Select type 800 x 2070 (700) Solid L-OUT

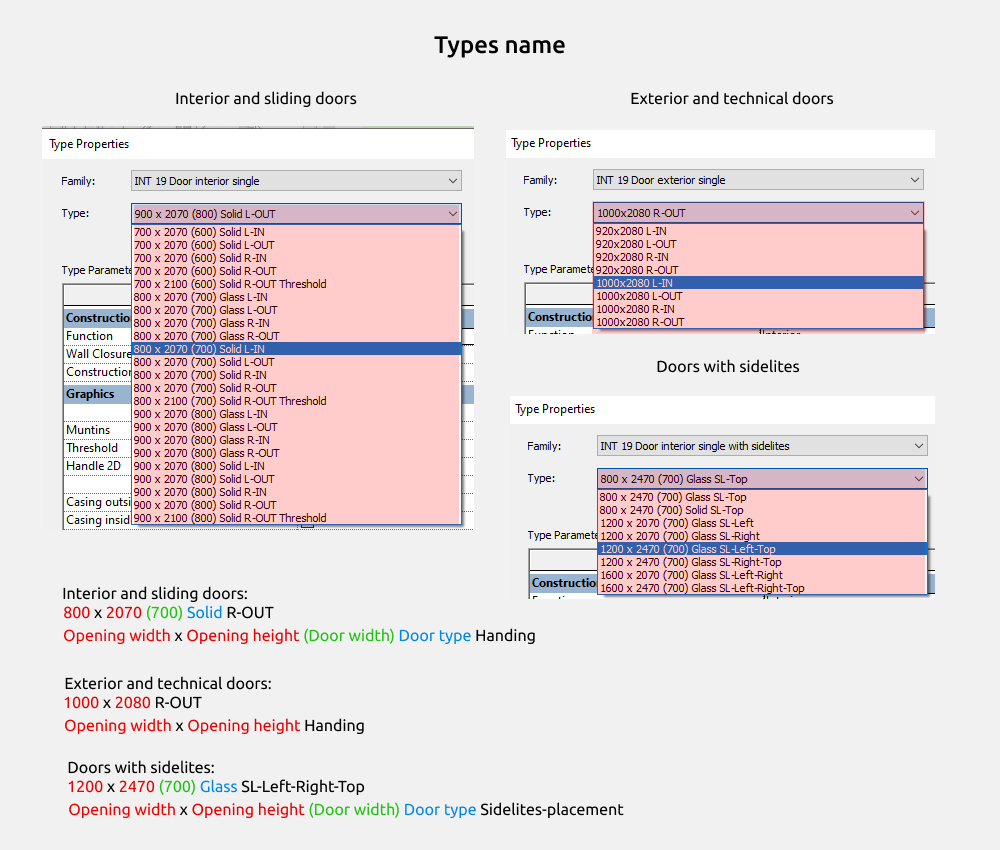pyautogui.click(x=296, y=362)
